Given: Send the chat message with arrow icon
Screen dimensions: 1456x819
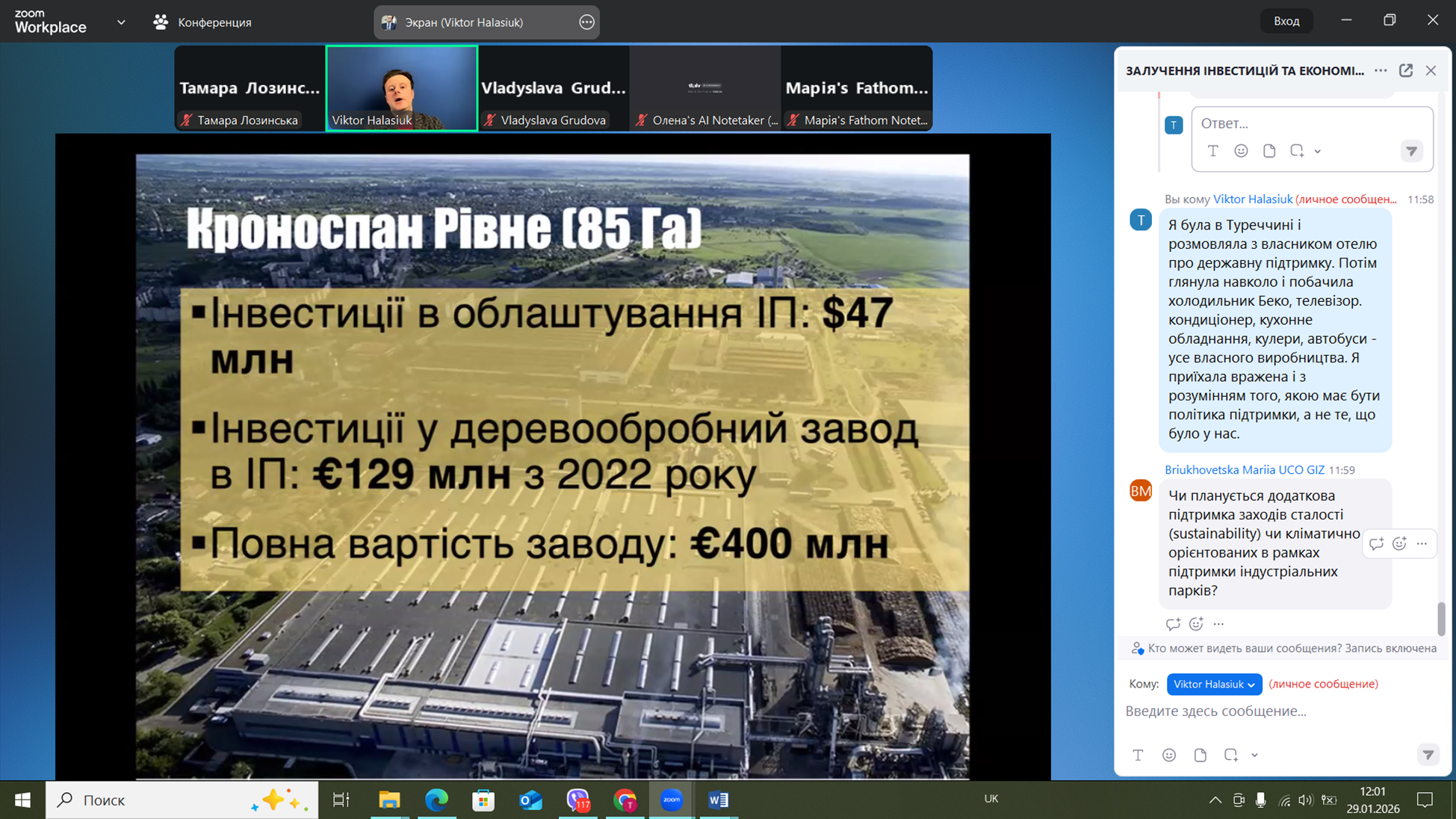Looking at the screenshot, I should pos(1428,755).
